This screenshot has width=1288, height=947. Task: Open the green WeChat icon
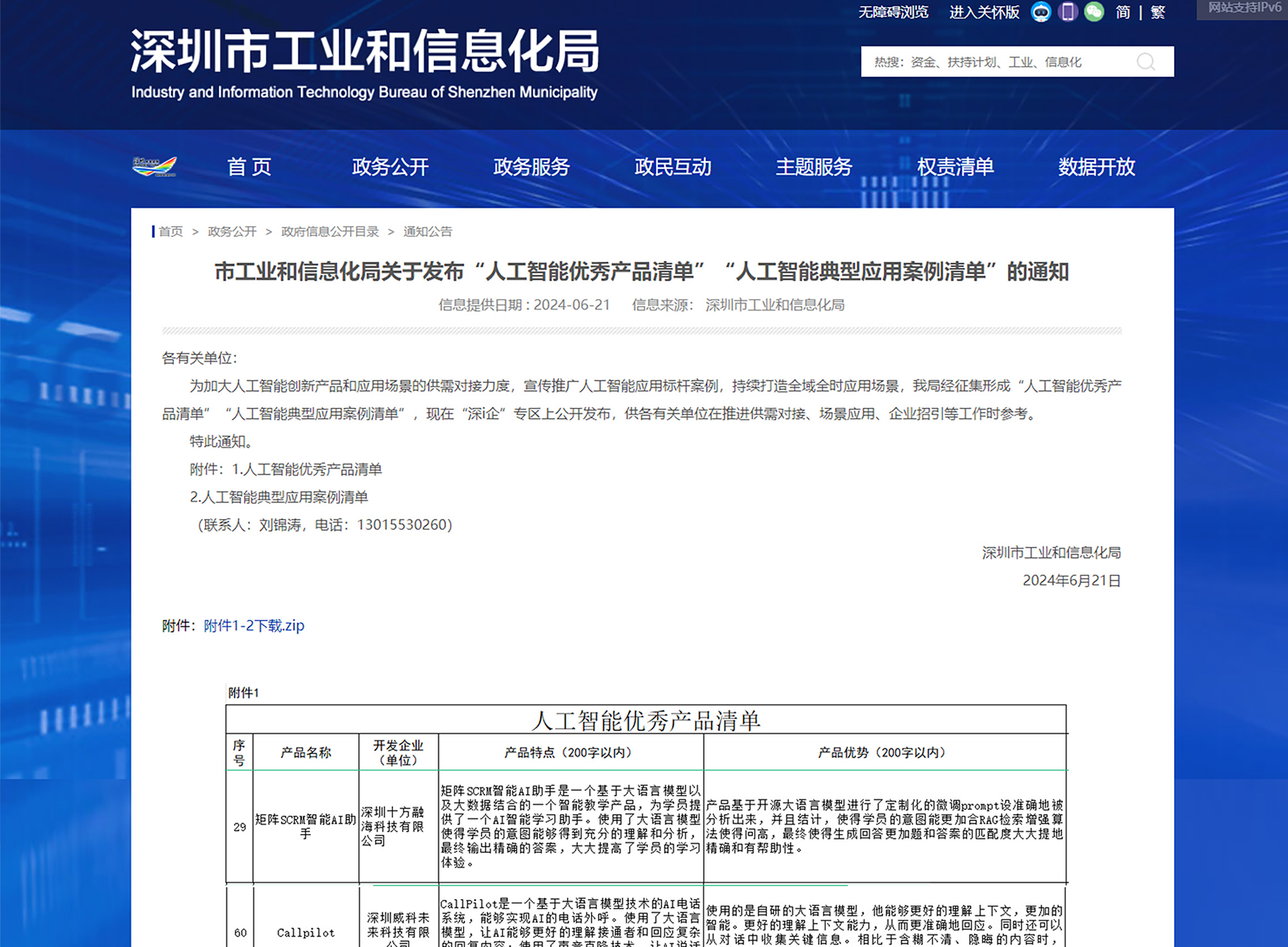(x=1094, y=12)
